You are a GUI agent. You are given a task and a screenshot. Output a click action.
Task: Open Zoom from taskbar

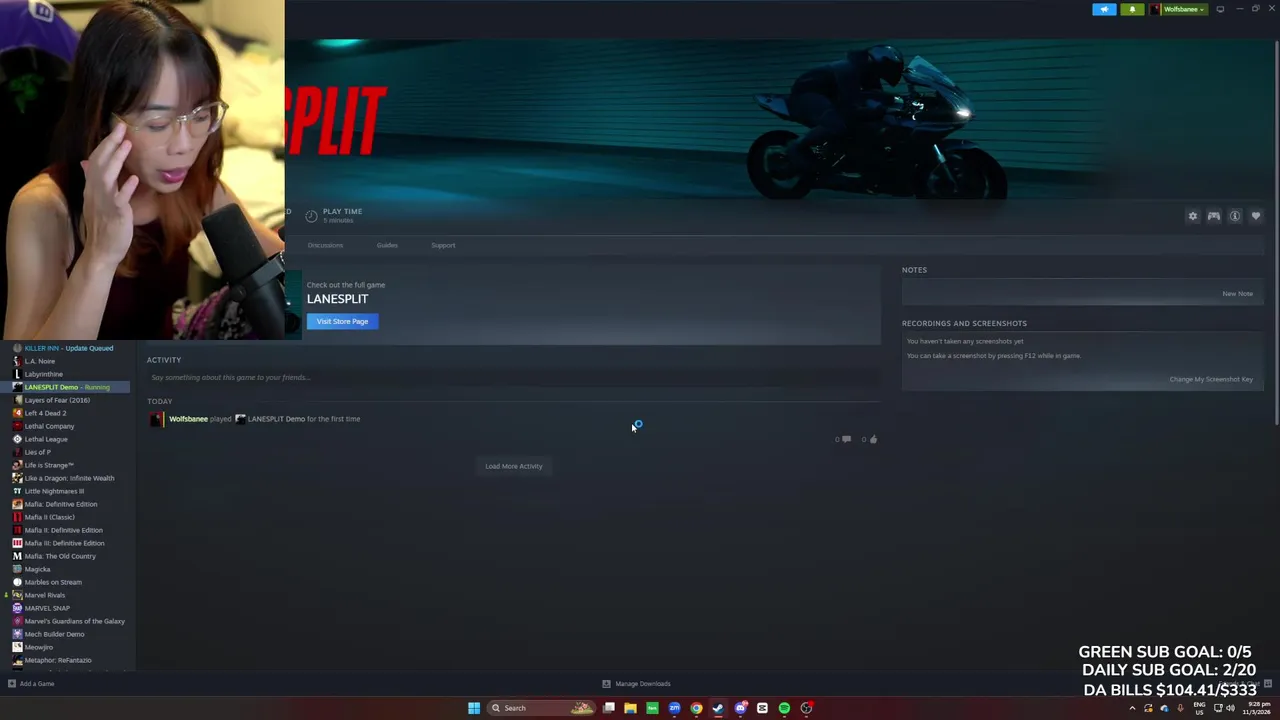pos(674,708)
